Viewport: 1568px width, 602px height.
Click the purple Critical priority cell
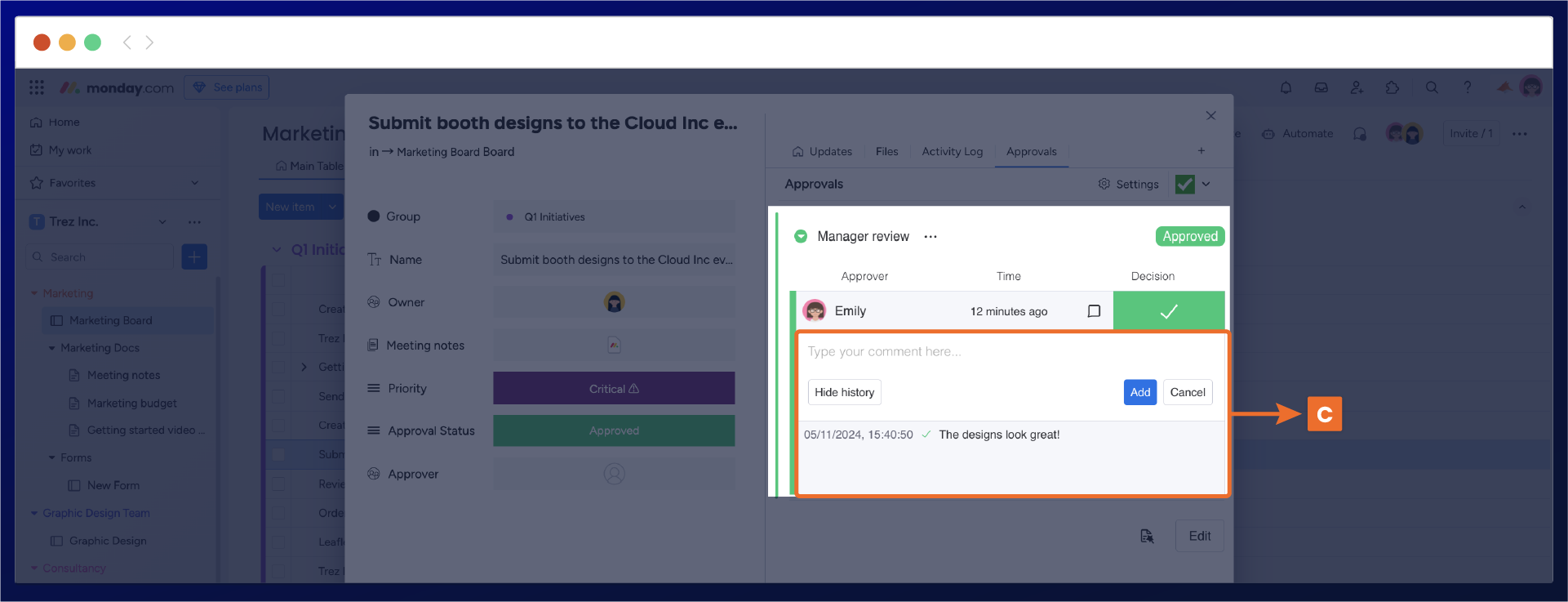point(614,389)
